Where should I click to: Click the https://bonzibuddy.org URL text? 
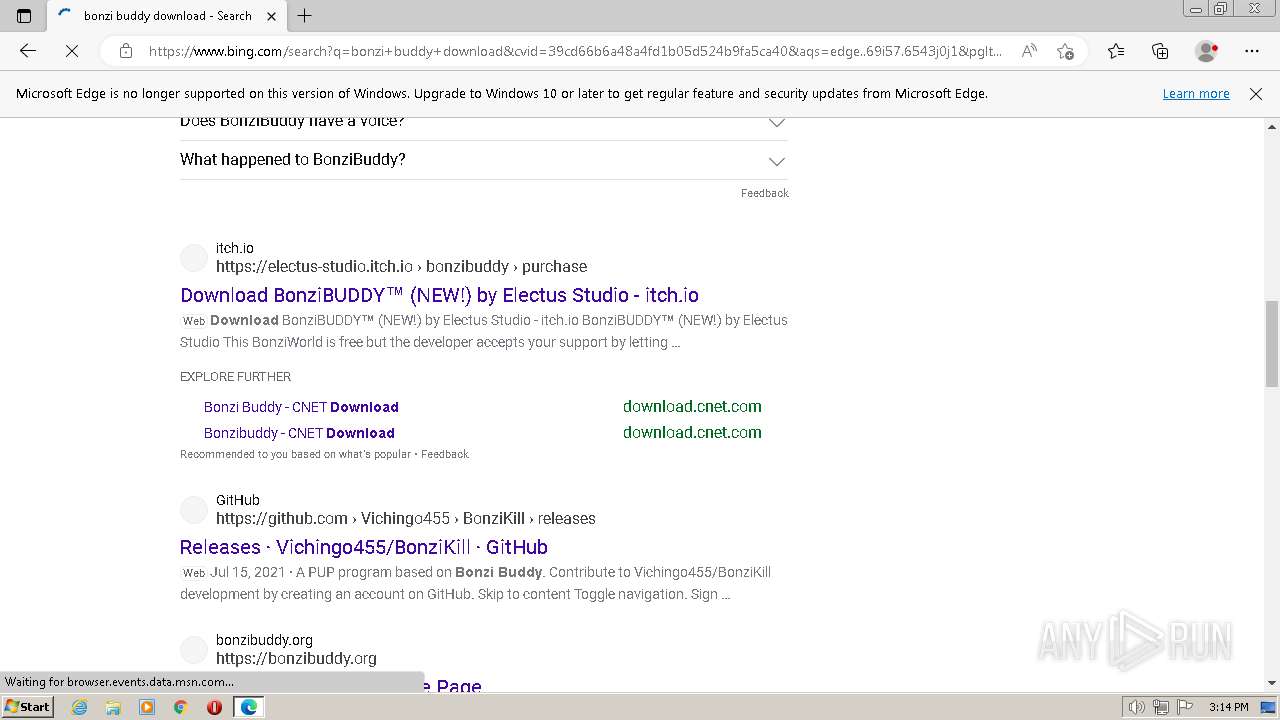point(296,658)
